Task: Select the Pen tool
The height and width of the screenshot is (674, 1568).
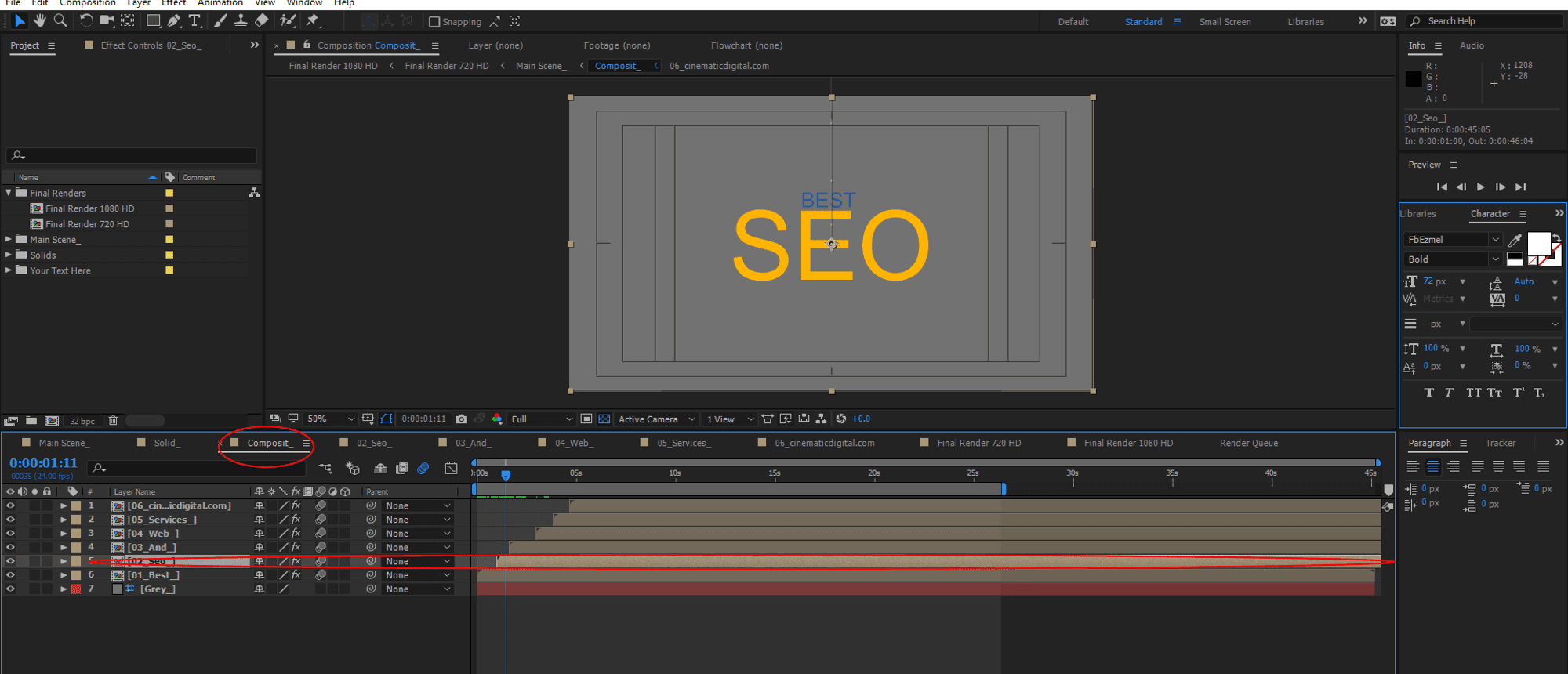Action: point(174,21)
